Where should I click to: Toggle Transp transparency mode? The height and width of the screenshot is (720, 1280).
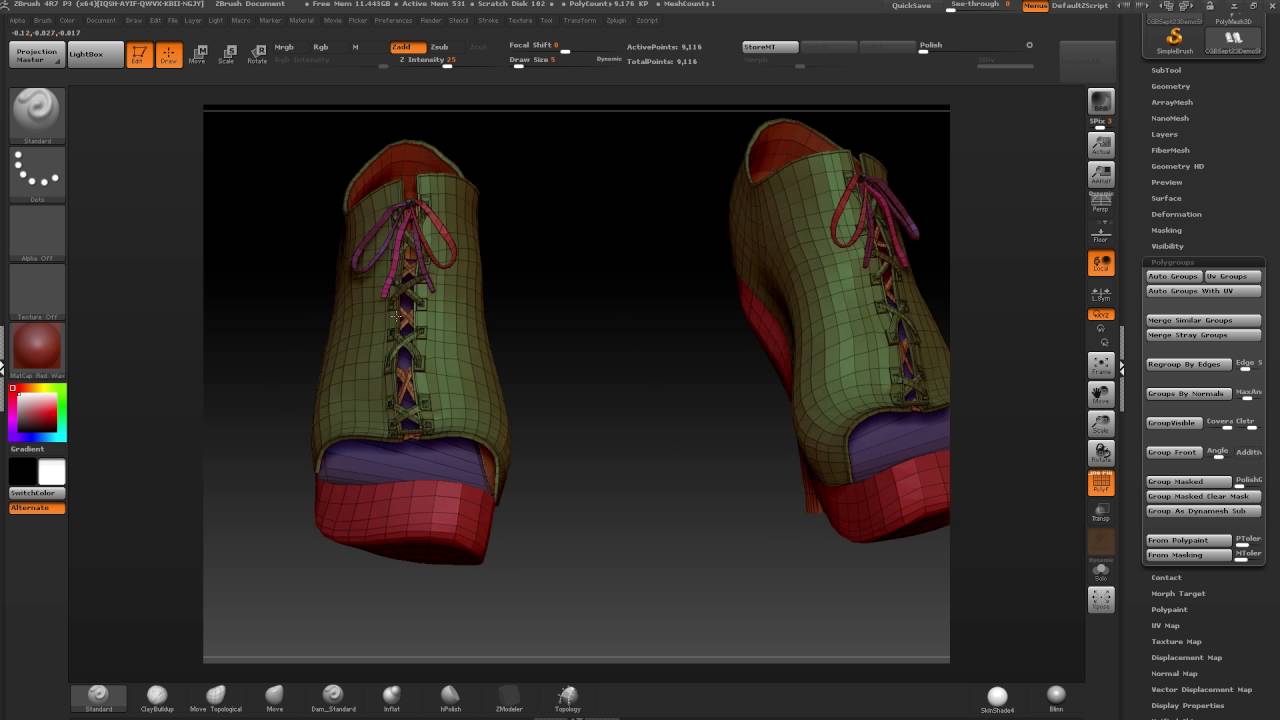pyautogui.click(x=1101, y=512)
